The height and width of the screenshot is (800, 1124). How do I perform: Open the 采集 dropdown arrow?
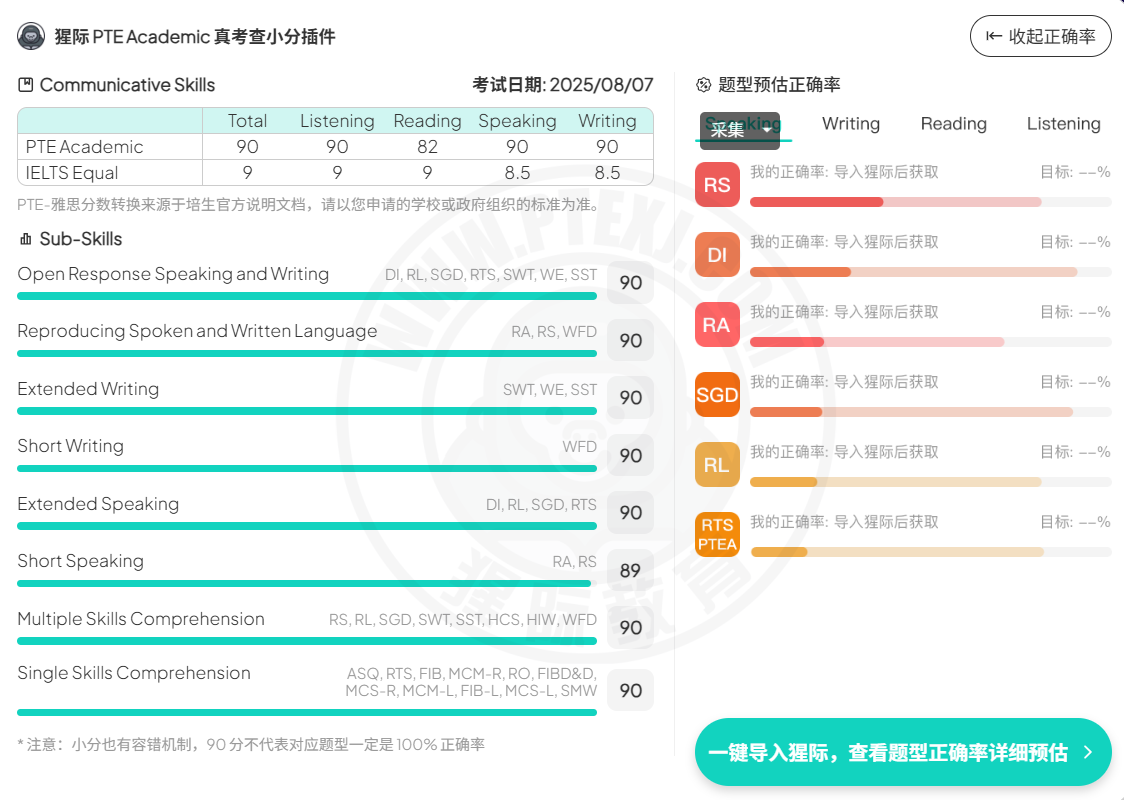pos(767,130)
